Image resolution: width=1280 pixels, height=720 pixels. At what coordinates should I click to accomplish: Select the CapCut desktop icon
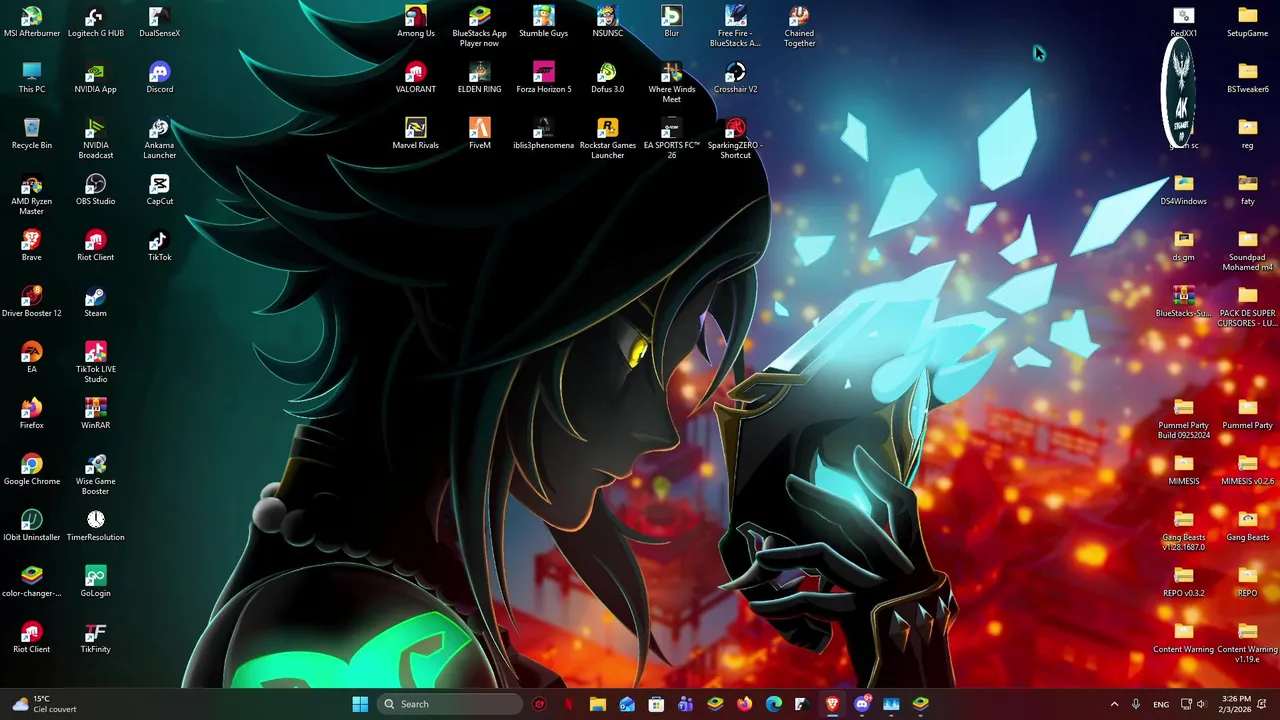(160, 190)
